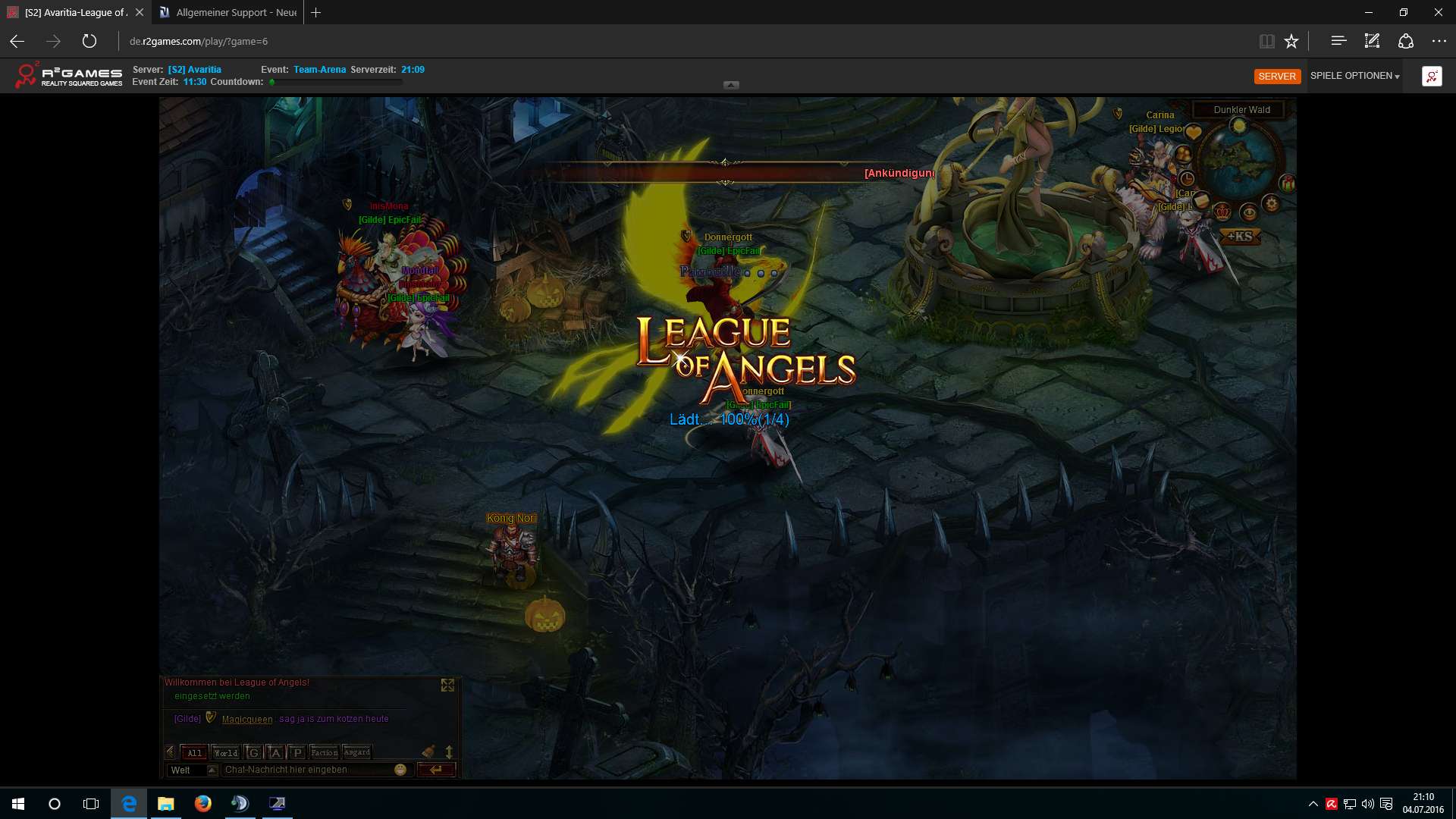Click the orange SERVER button
The height and width of the screenshot is (819, 1456).
coord(1277,77)
